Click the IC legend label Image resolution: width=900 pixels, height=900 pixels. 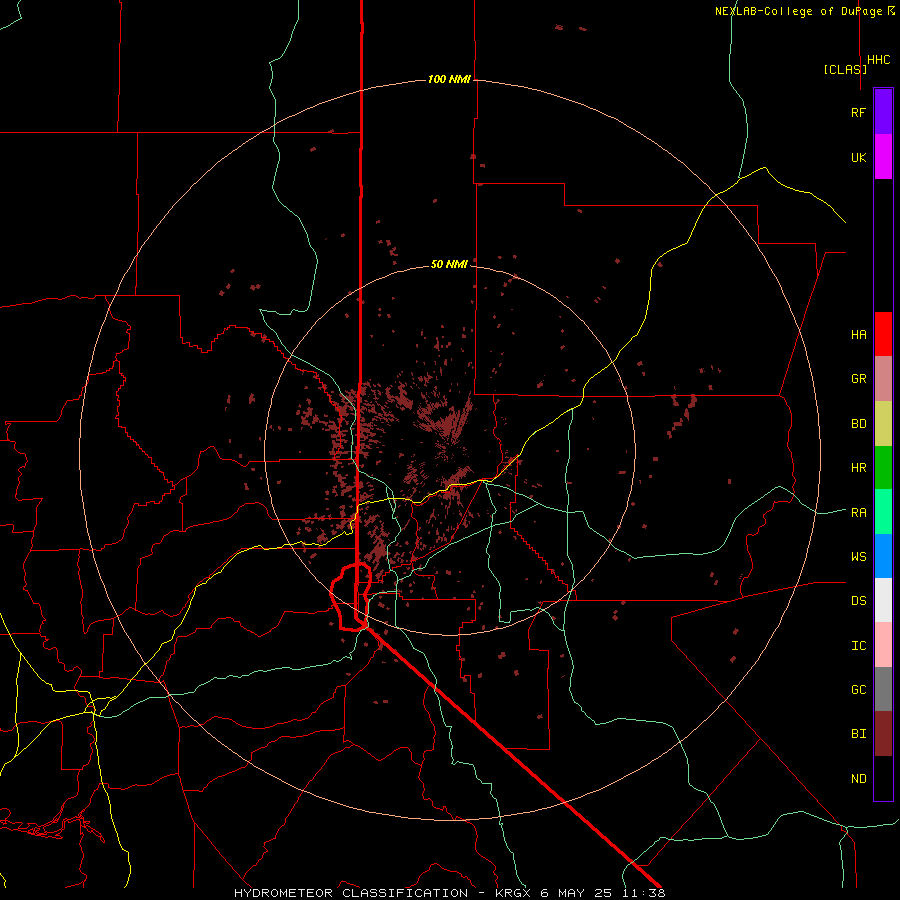(x=858, y=646)
